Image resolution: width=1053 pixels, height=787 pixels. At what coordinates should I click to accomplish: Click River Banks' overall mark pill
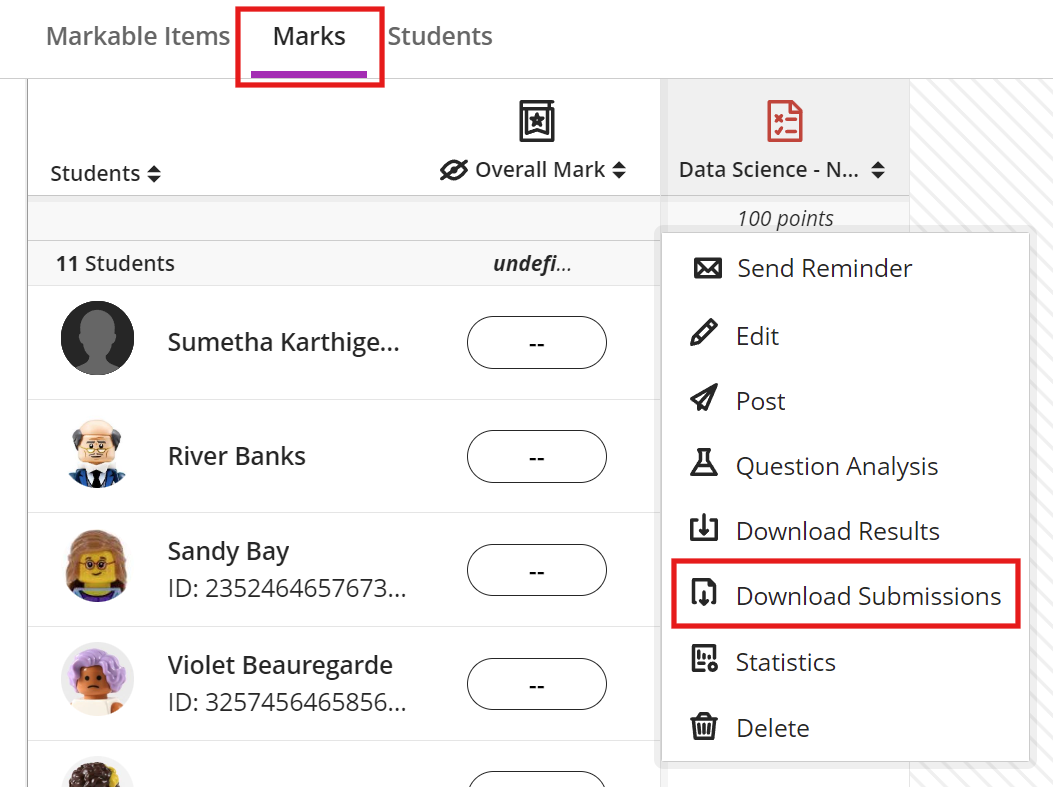pos(537,457)
